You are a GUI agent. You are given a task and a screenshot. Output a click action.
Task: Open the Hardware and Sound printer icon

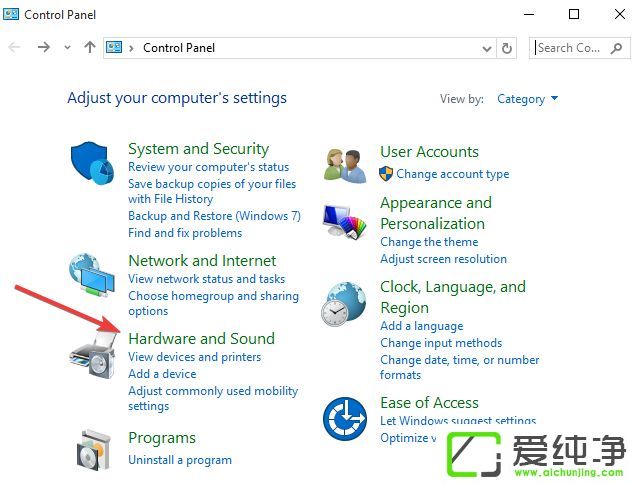(92, 355)
